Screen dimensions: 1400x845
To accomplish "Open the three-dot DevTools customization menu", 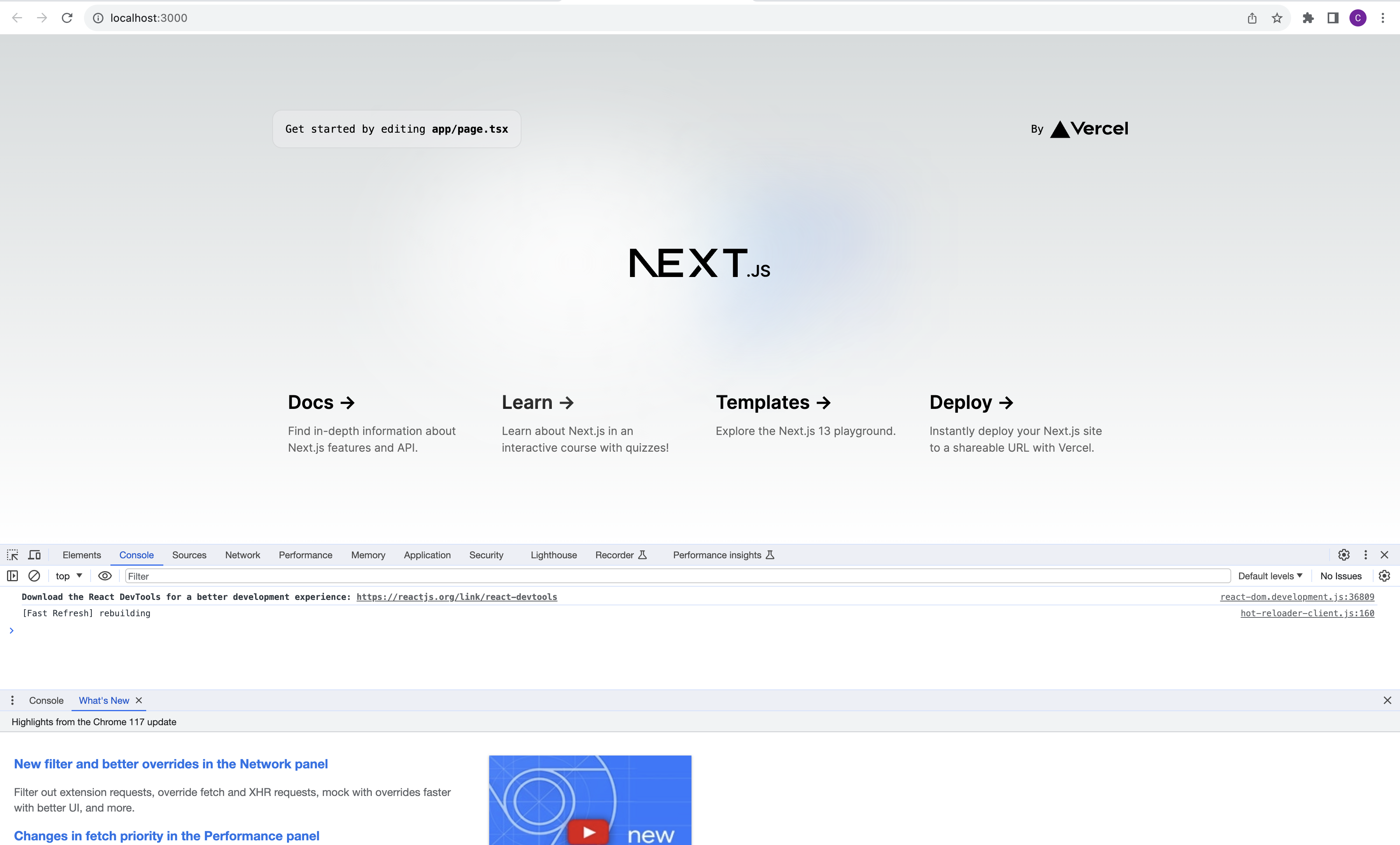I will [1366, 555].
